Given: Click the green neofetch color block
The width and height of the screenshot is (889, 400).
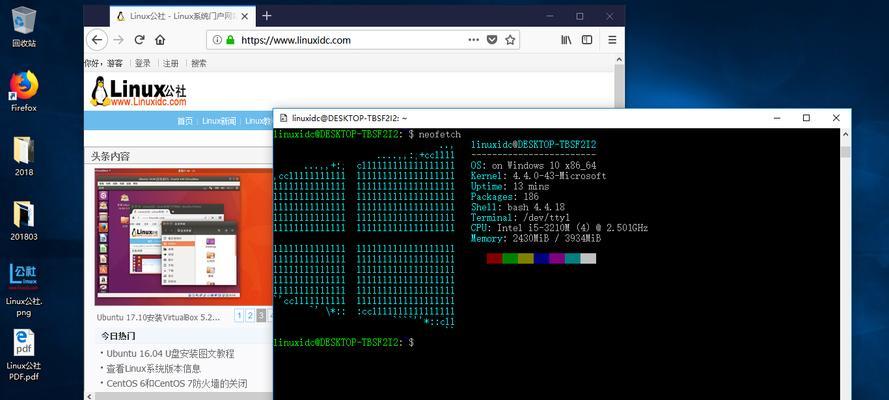Looking at the screenshot, I should [x=510, y=258].
